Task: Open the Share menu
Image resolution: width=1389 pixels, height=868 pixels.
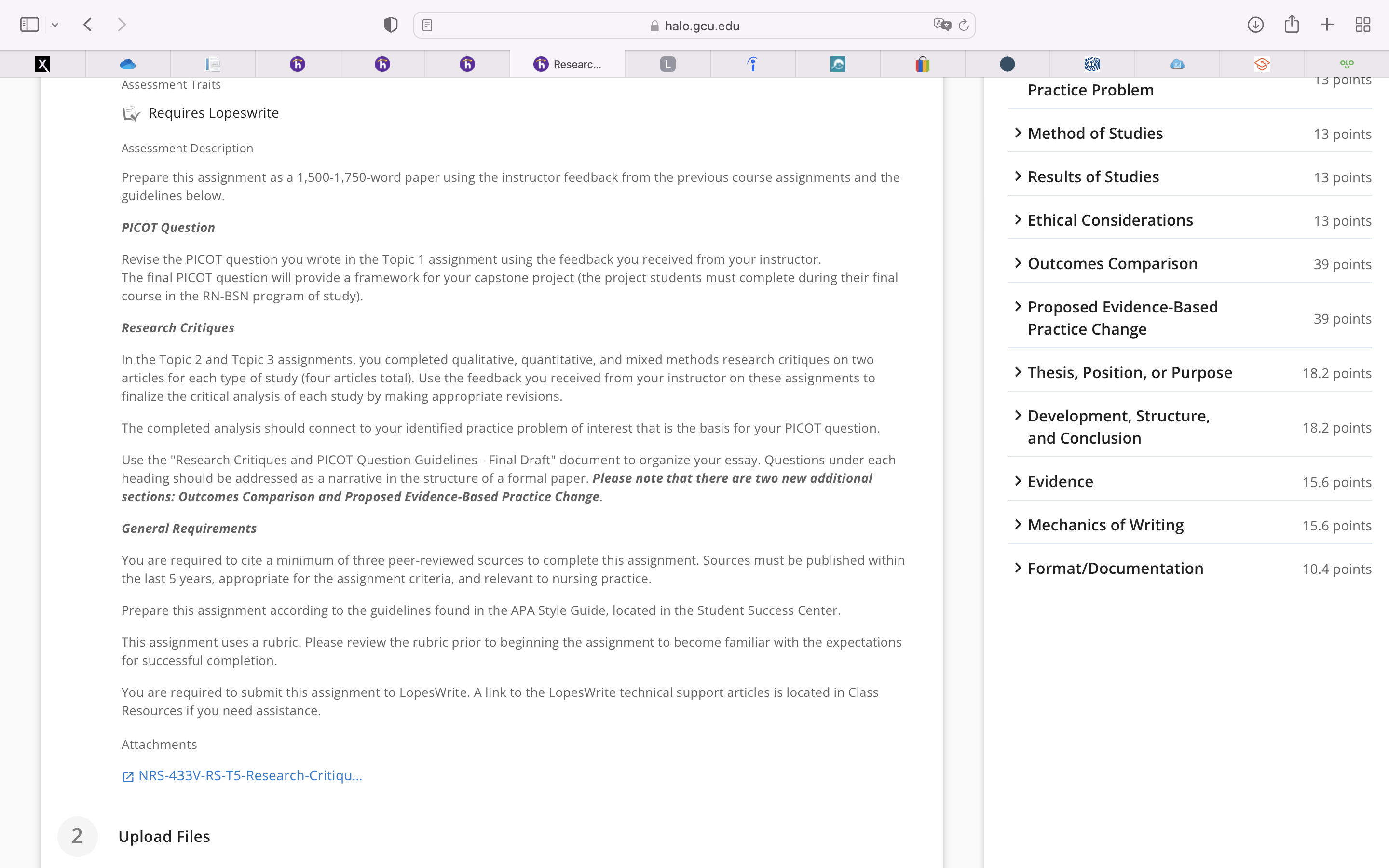Action: [1292, 24]
